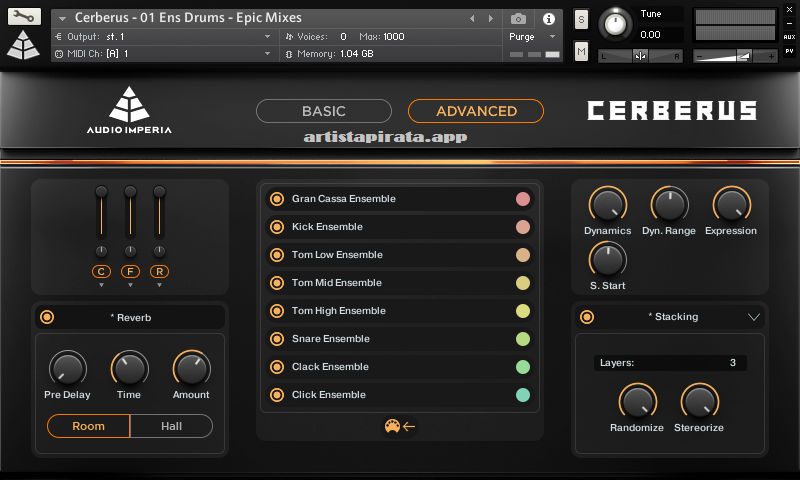Viewport: 800px width, 480px height.
Task: Disable the Reverb effect power toggle
Action: 47,317
